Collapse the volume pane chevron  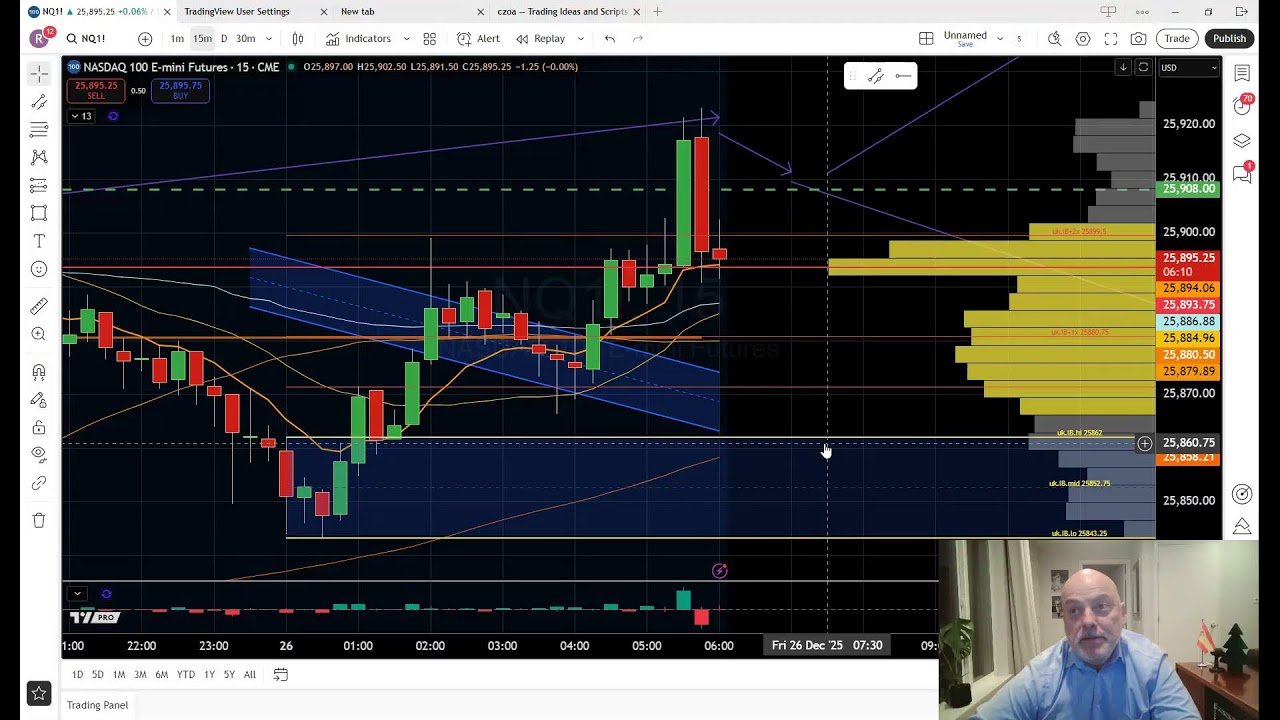pos(77,594)
